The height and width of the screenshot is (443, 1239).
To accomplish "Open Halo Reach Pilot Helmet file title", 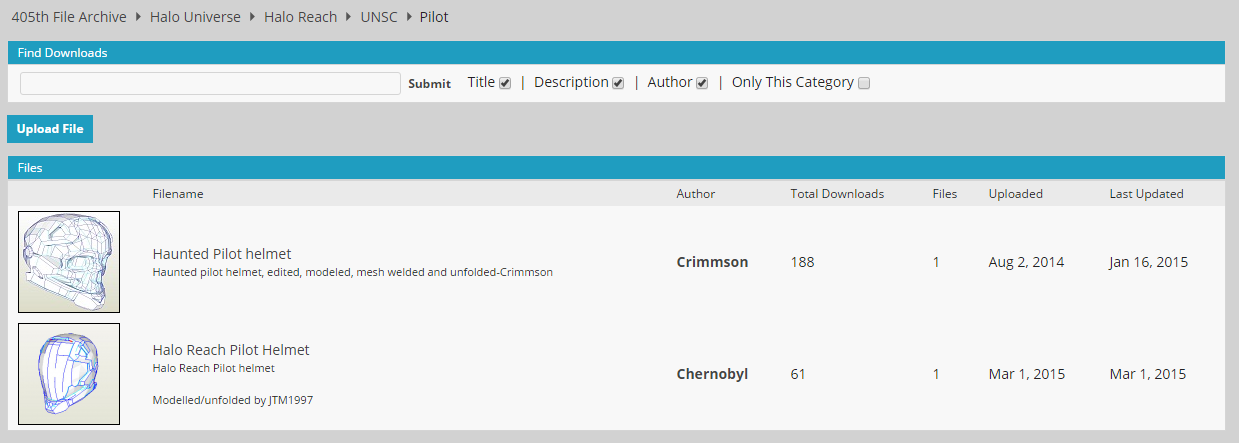I will [231, 350].
